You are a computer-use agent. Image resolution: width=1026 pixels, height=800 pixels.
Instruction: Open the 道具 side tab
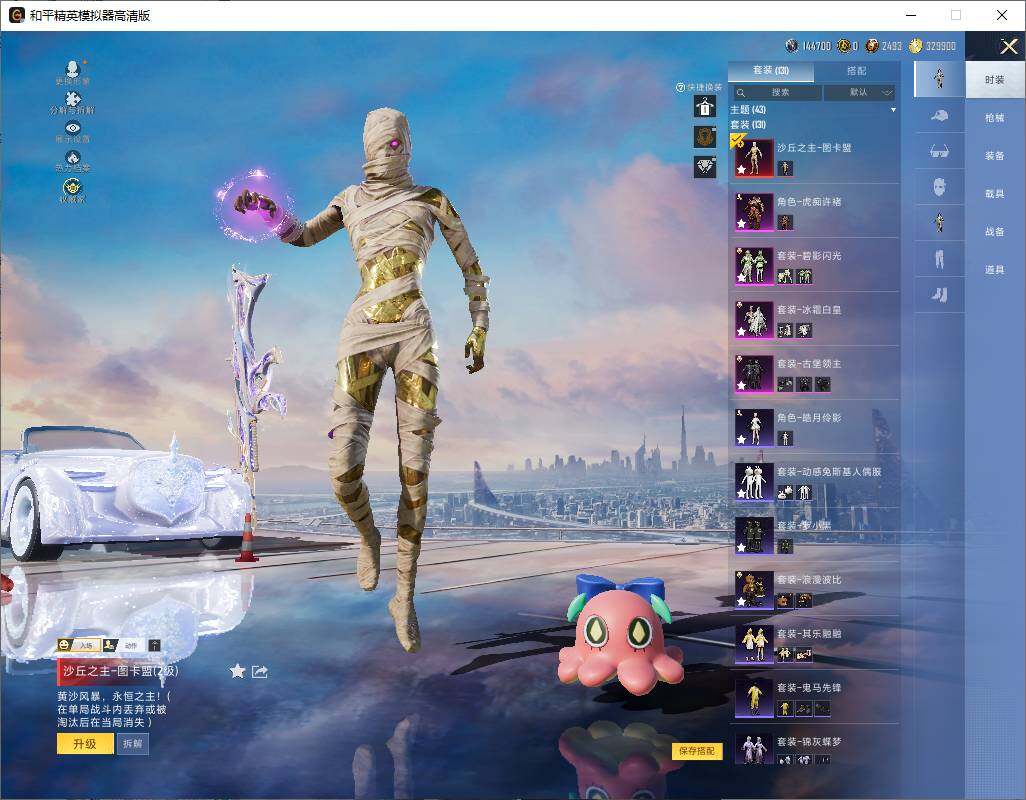coord(995,270)
